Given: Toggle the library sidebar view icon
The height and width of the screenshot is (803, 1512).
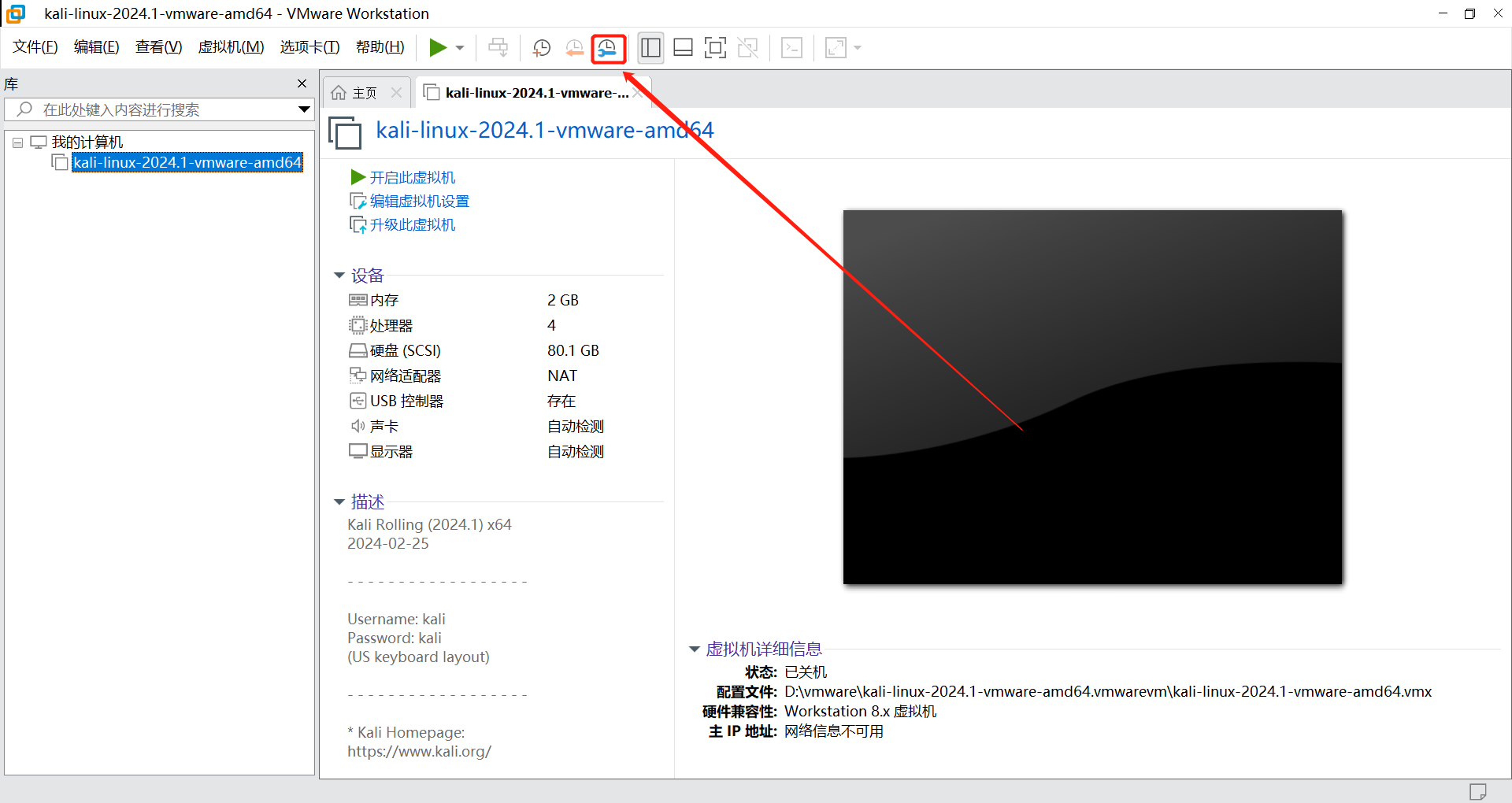Looking at the screenshot, I should pos(651,48).
